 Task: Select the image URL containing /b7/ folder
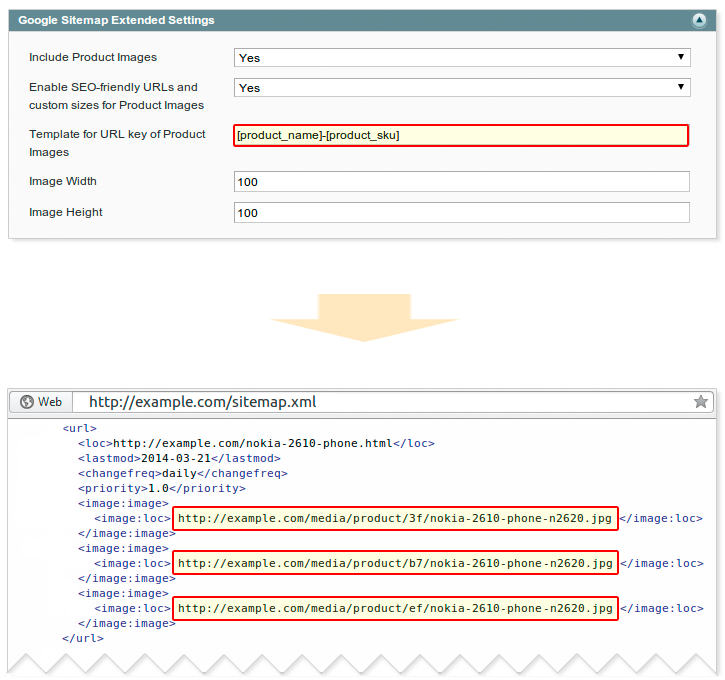(x=395, y=563)
